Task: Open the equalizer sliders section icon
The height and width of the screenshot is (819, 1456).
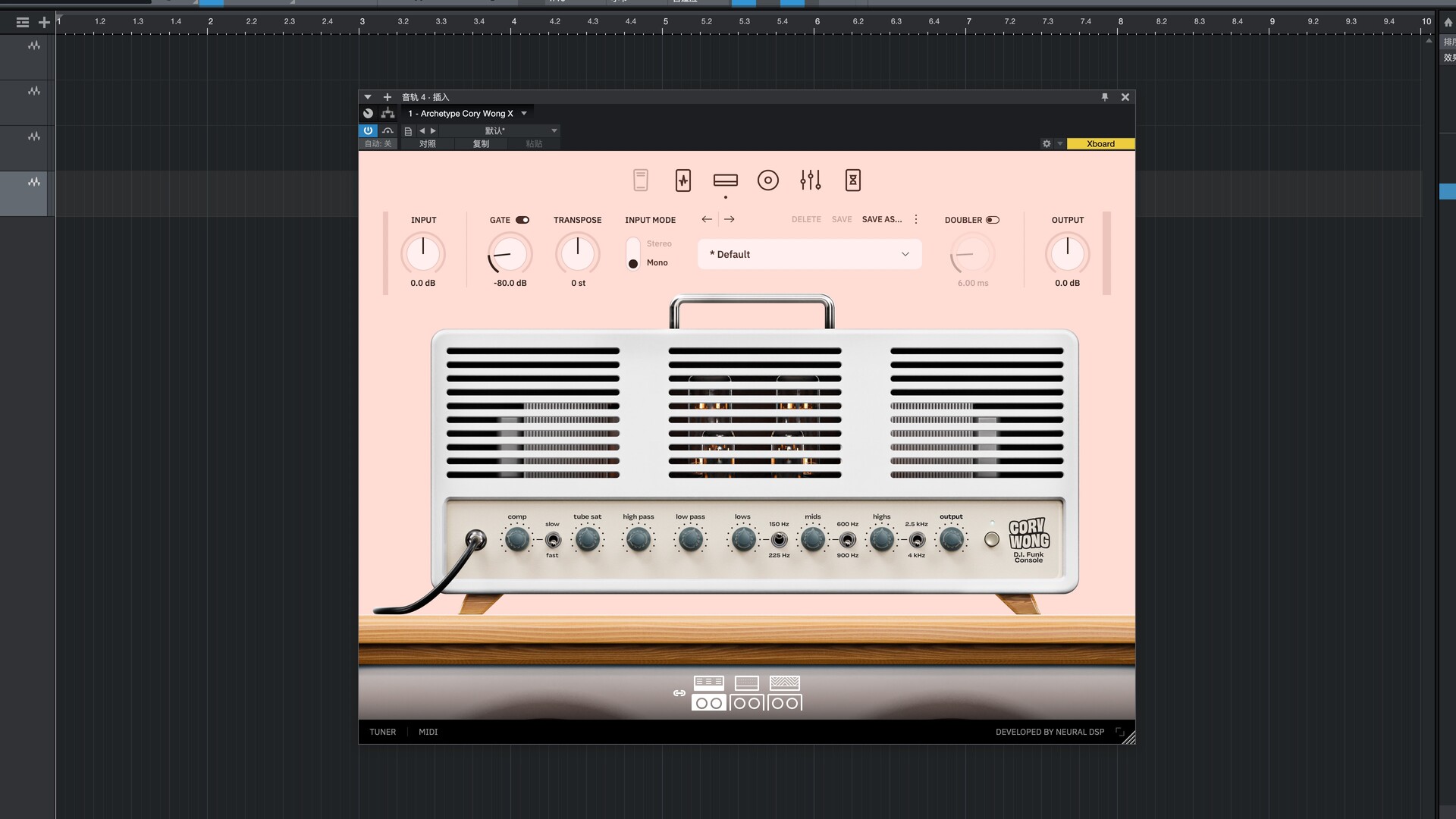Action: pyautogui.click(x=810, y=180)
